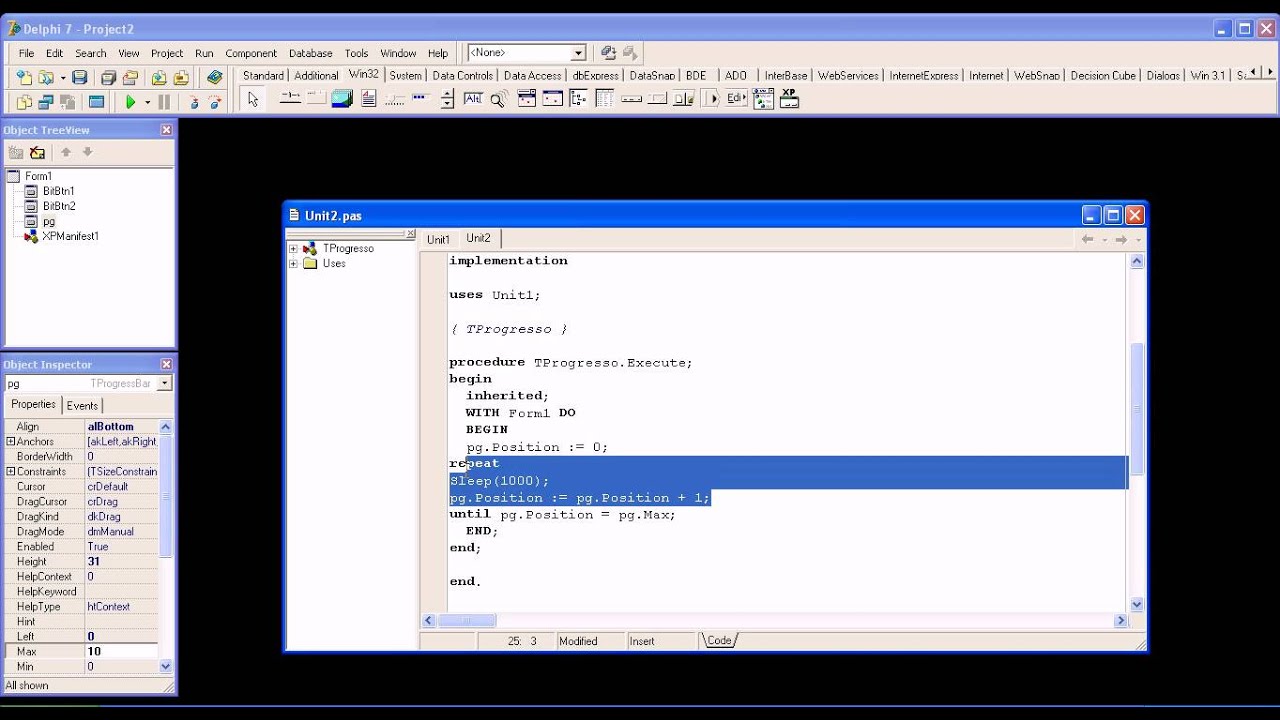Viewport: 1280px width, 720px height.
Task: Click the Step Over debug icon
Action: pyautogui.click(x=214, y=101)
